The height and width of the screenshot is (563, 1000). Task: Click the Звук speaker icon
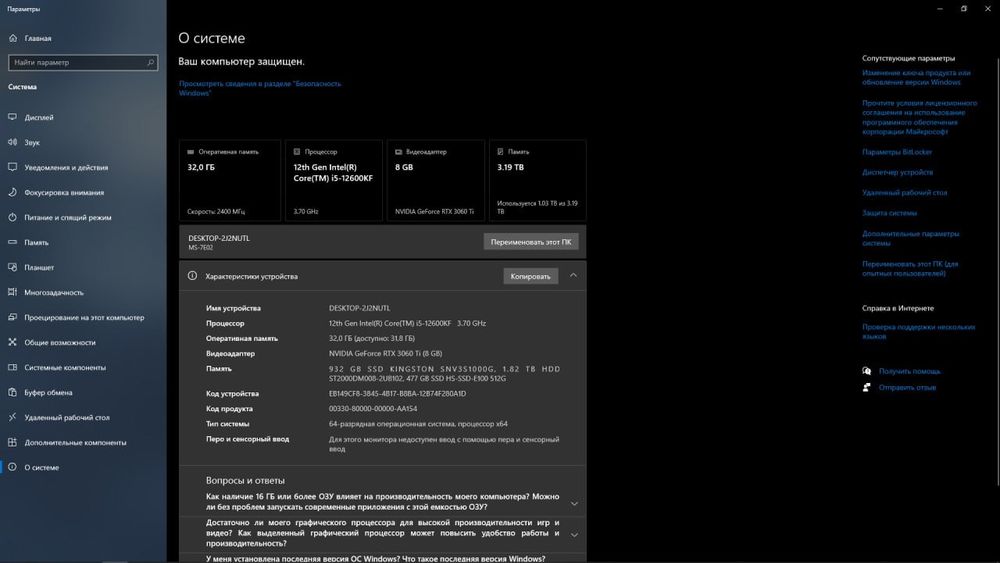[x=13, y=142]
